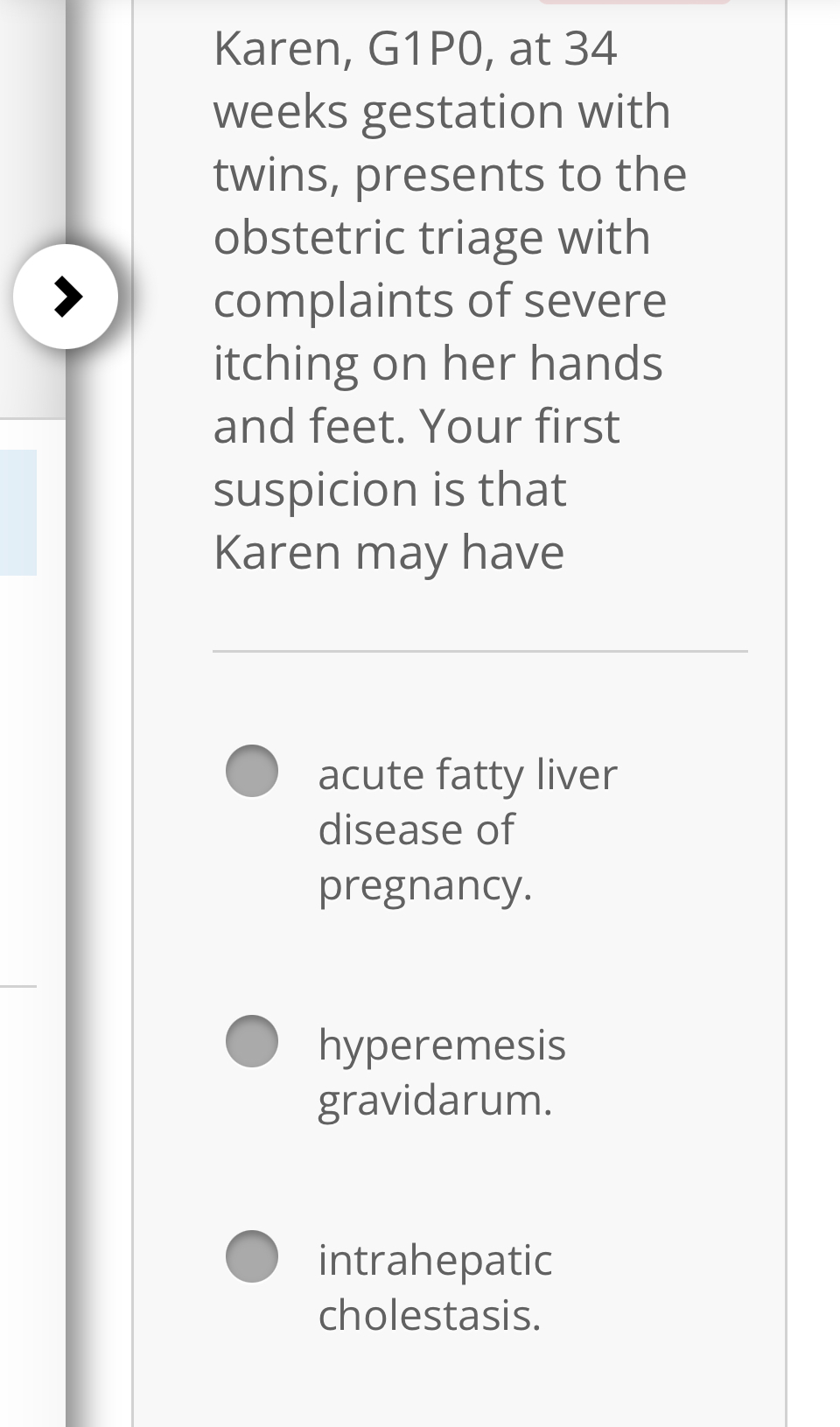This screenshot has height=1427, width=840.
Task: Click the answer "acute fatty liver disease of pregnancy."
Action: click(468, 827)
